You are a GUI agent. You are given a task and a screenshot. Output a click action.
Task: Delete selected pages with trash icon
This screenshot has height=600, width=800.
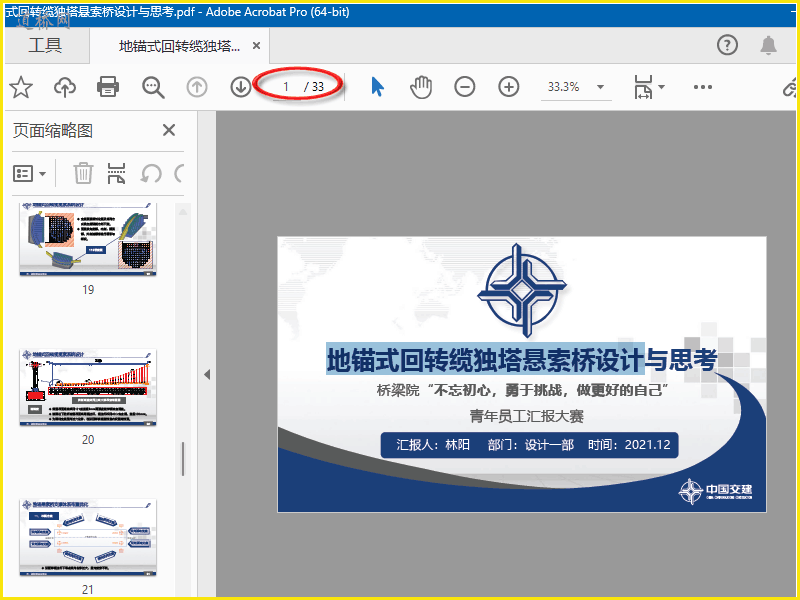(83, 173)
